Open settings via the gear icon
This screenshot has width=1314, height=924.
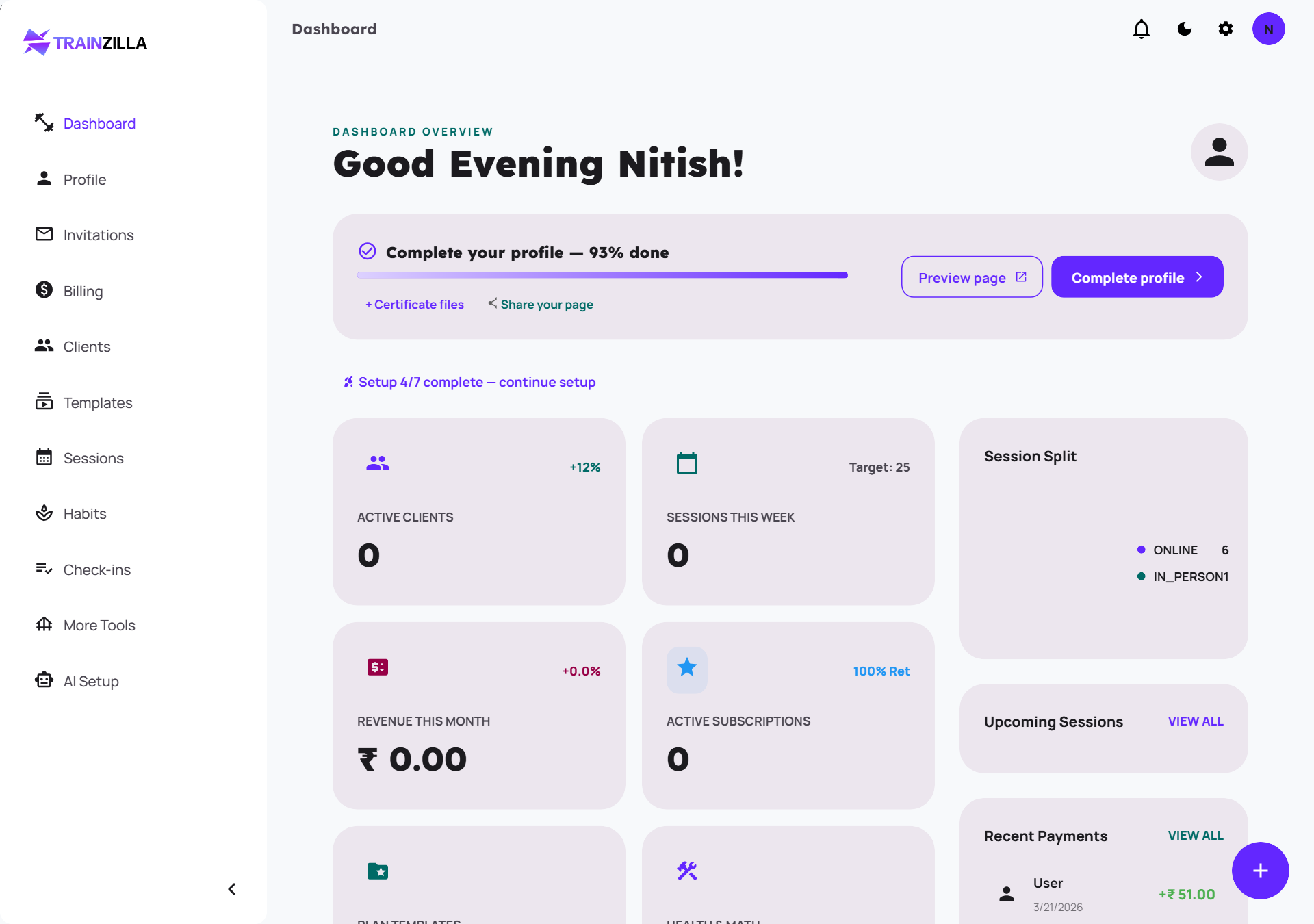1225,29
